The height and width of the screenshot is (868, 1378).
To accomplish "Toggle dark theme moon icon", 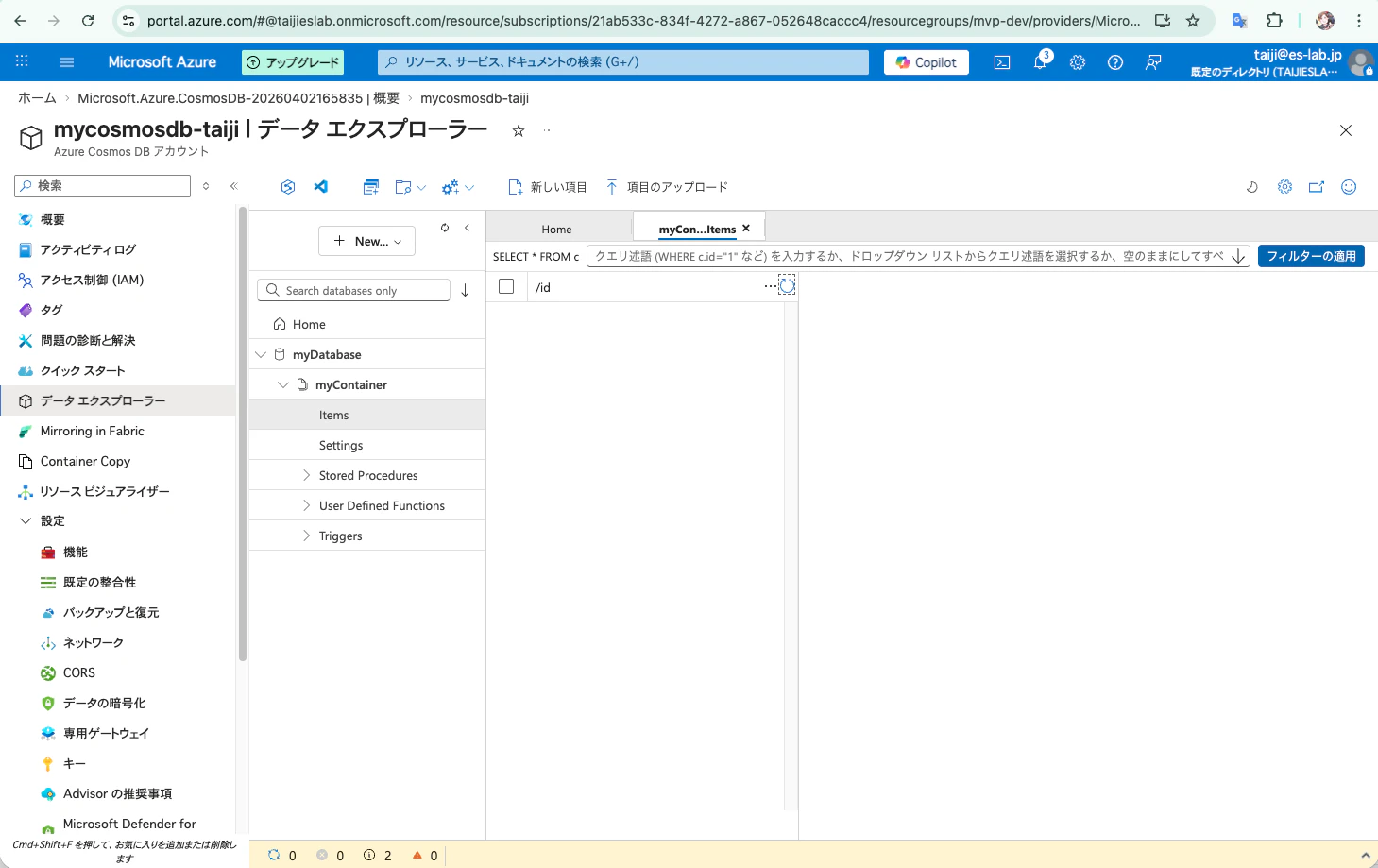I will (1252, 187).
